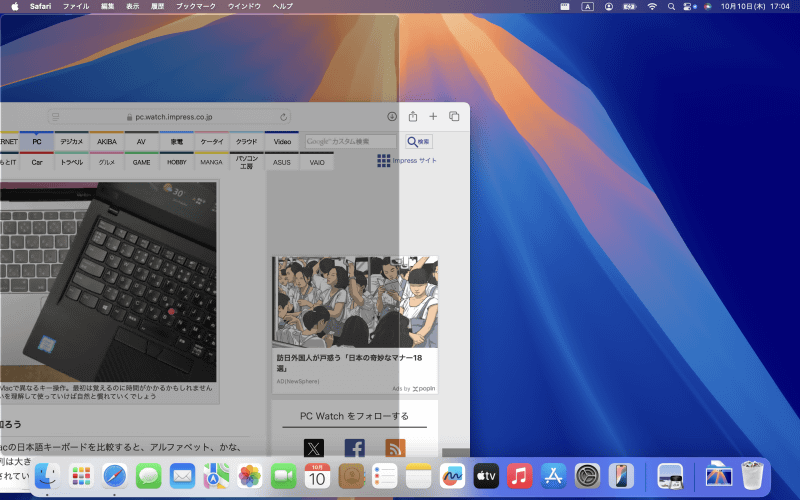The width and height of the screenshot is (800, 500).
Task: Click the ThinkPad keyboard article photo
Action: 108,282
